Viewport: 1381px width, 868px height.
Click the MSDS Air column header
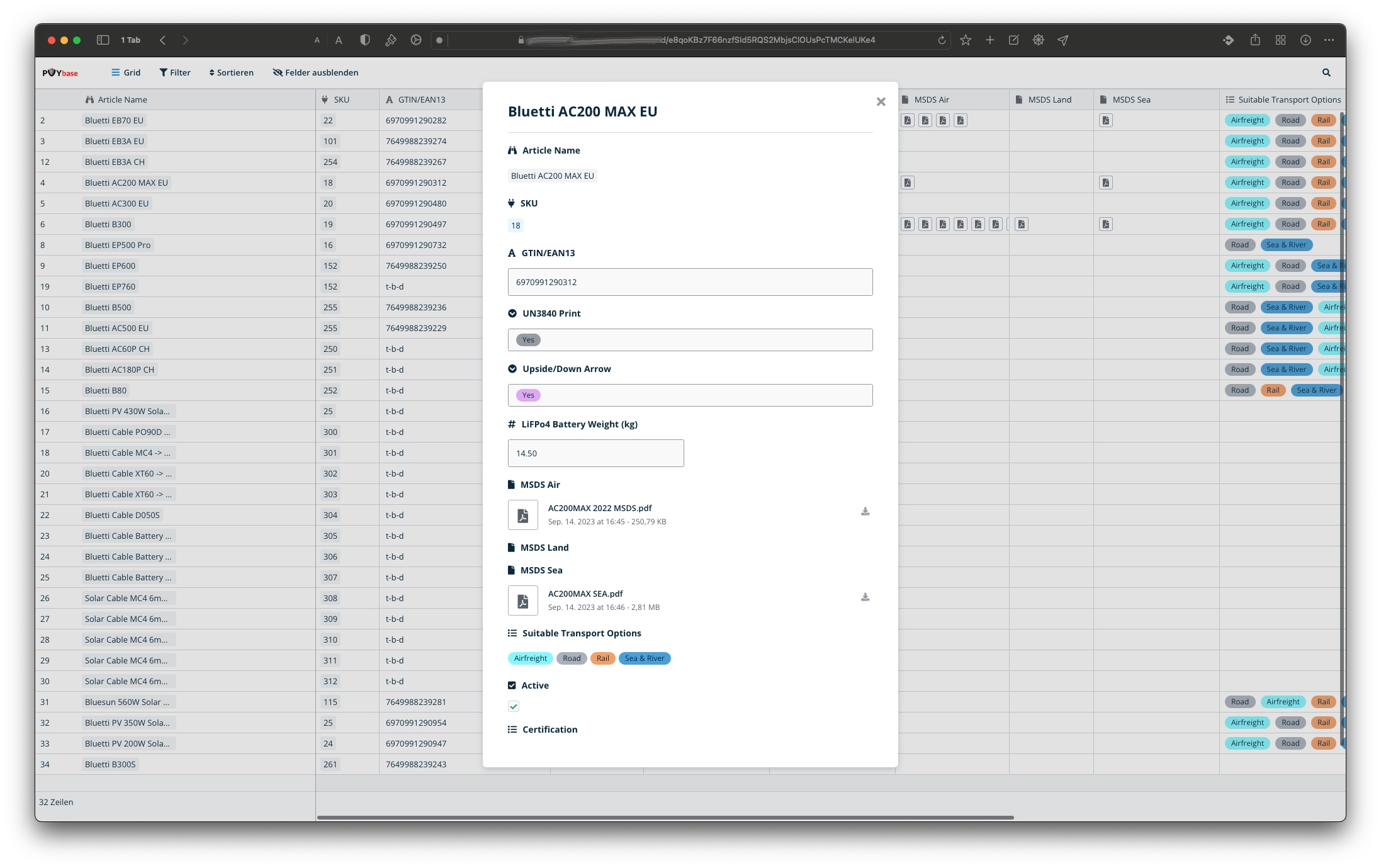click(952, 99)
